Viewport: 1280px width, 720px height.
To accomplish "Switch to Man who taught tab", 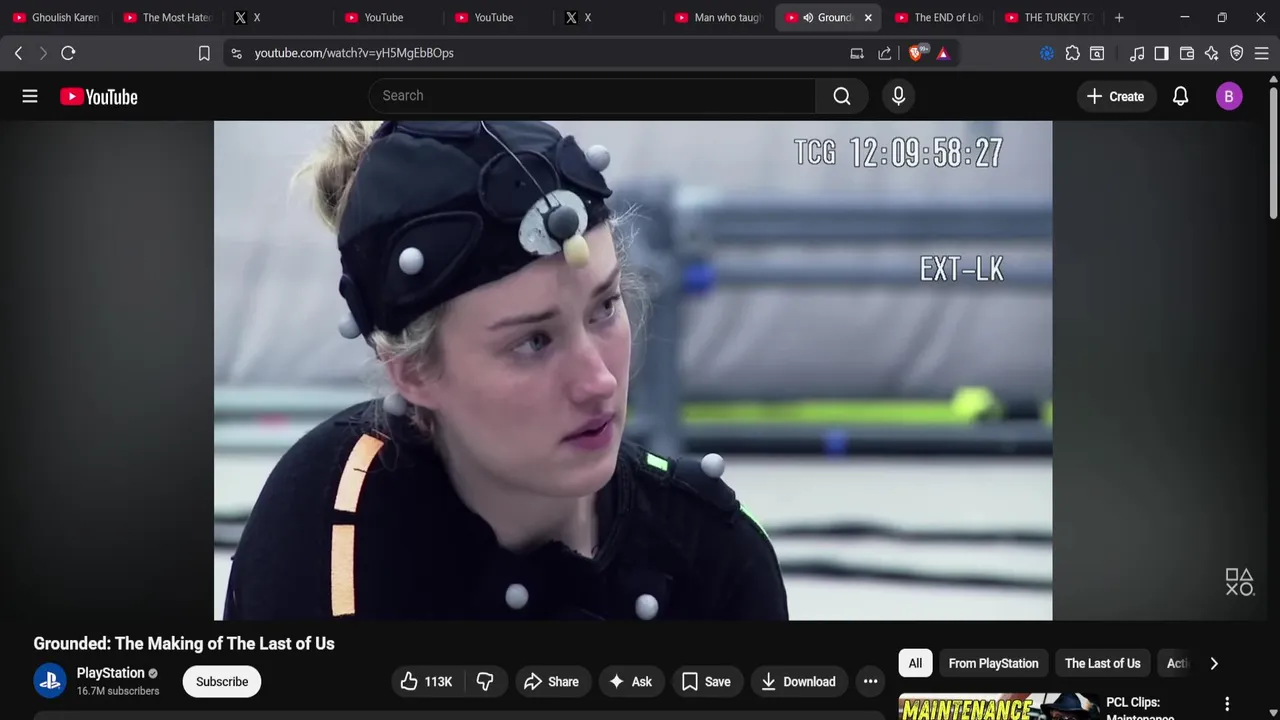I will point(717,17).
